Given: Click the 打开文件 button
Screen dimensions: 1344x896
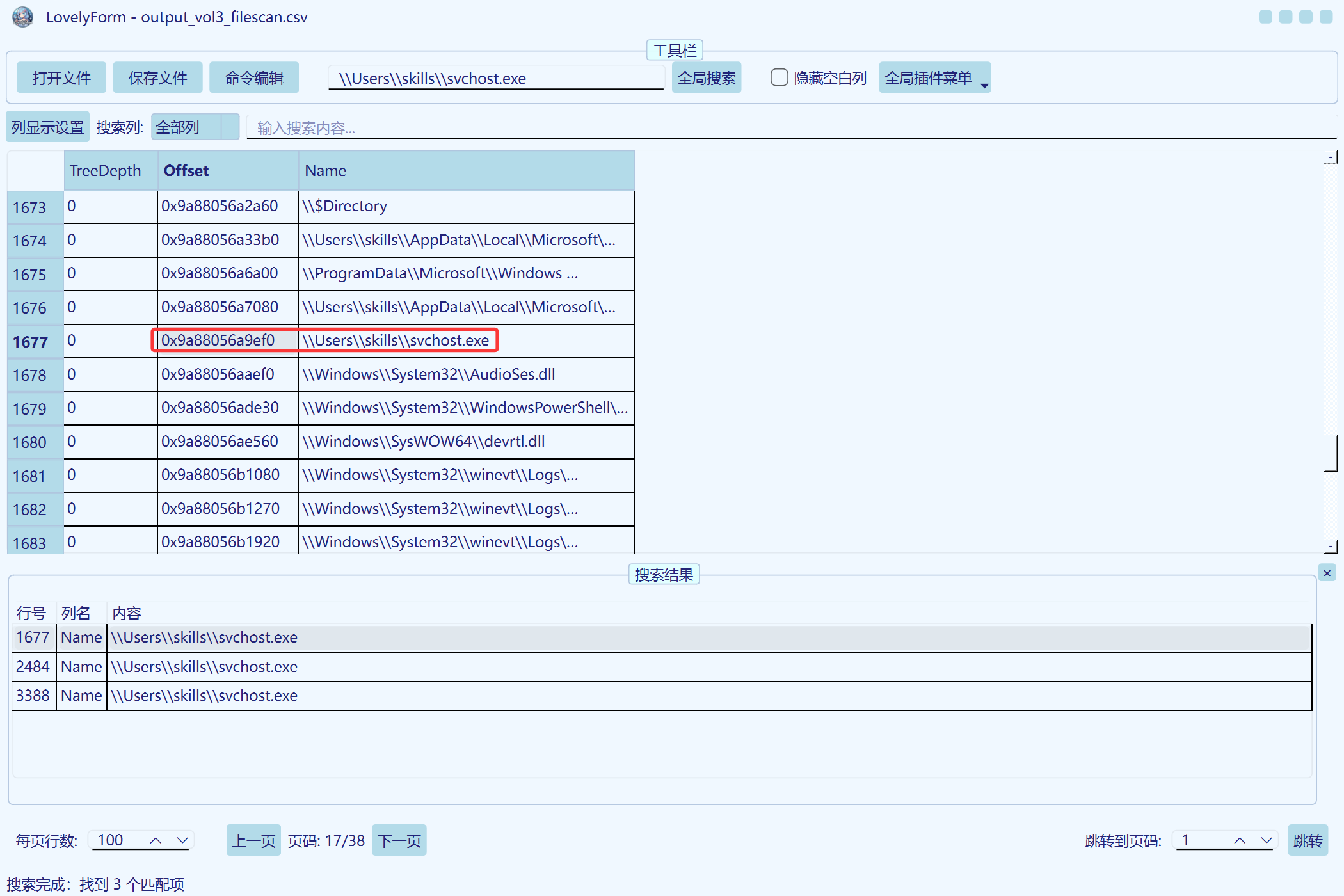Looking at the screenshot, I should tap(61, 78).
